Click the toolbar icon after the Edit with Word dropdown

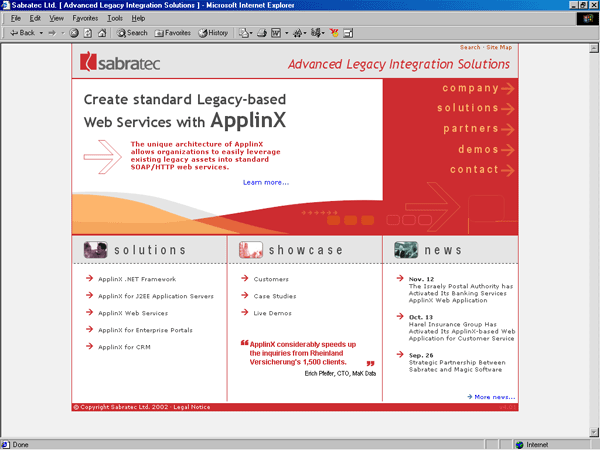[x=299, y=33]
